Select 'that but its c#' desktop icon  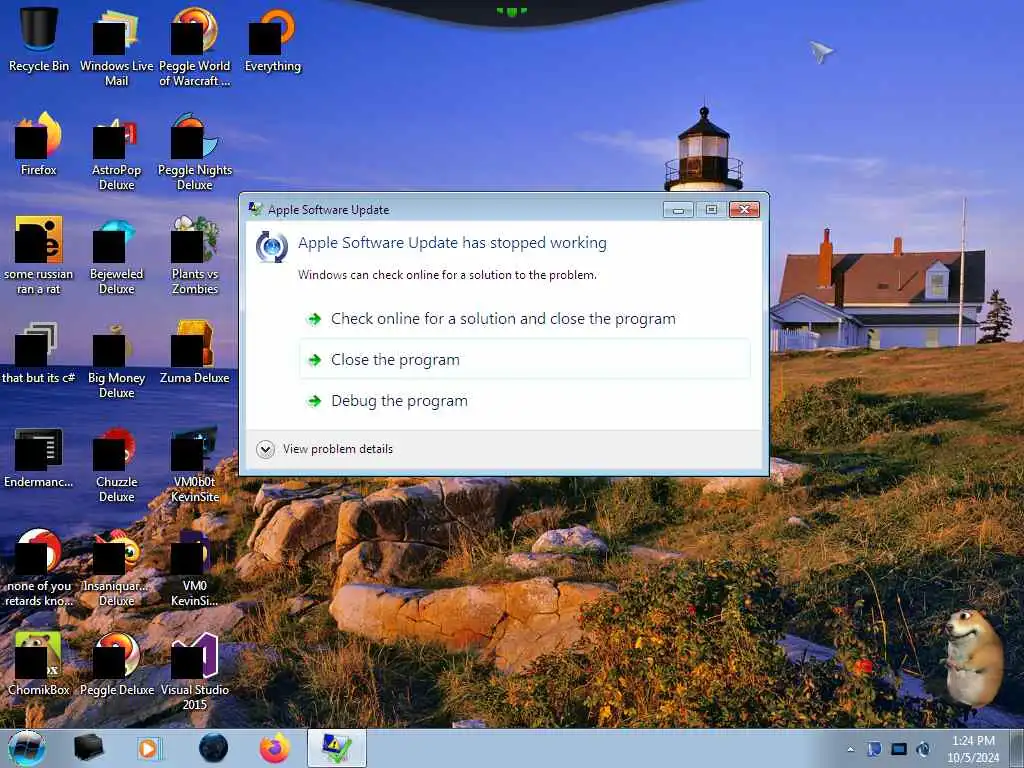(x=39, y=352)
